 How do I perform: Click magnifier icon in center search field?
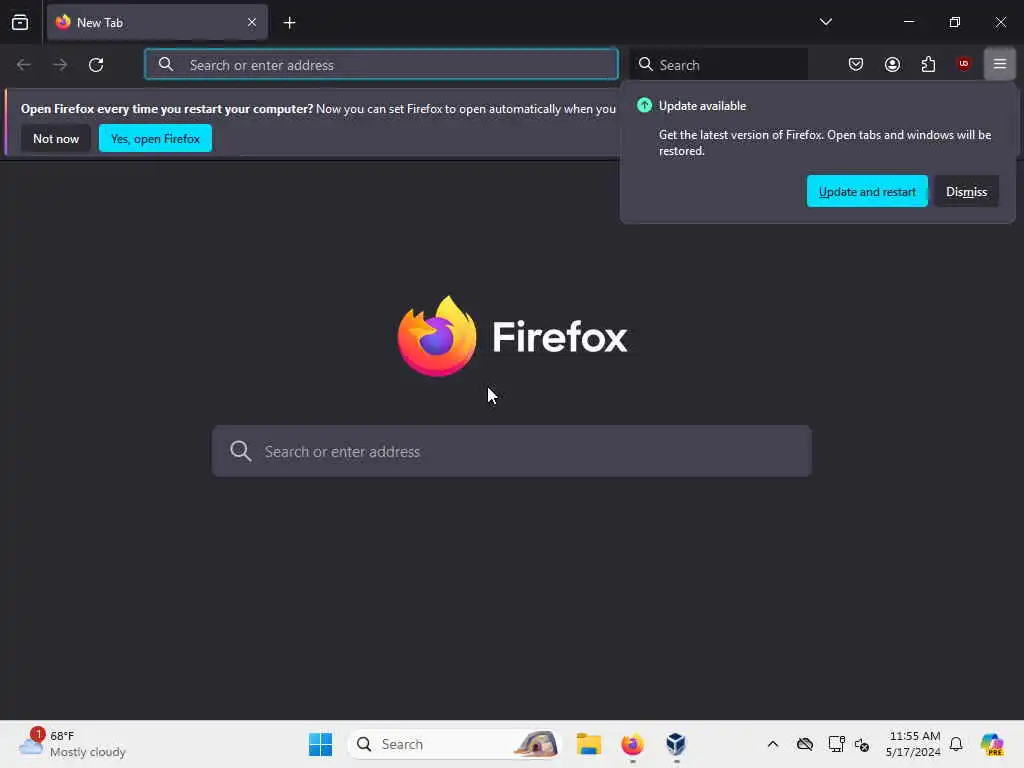[x=240, y=451]
